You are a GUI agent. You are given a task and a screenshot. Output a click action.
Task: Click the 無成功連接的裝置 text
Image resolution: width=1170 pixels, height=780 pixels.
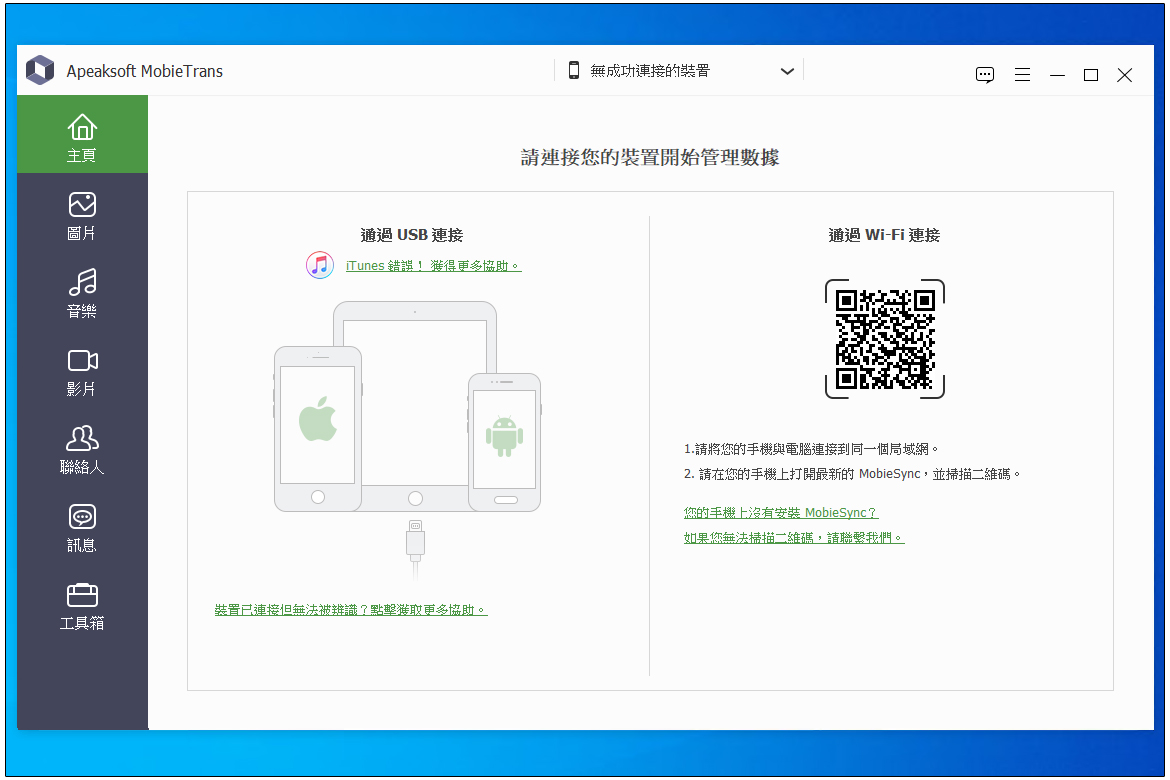650,71
